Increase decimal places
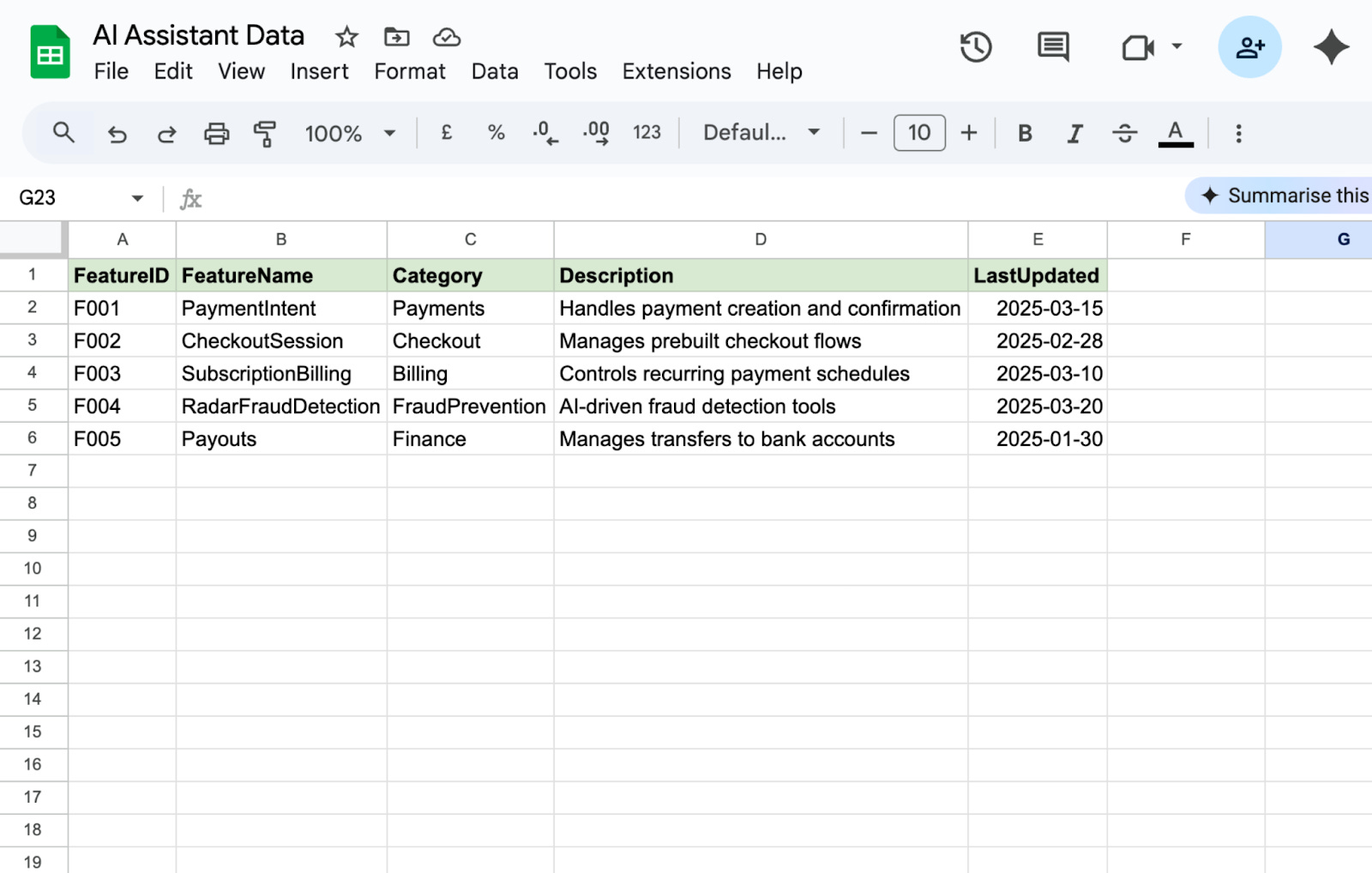 596,133
